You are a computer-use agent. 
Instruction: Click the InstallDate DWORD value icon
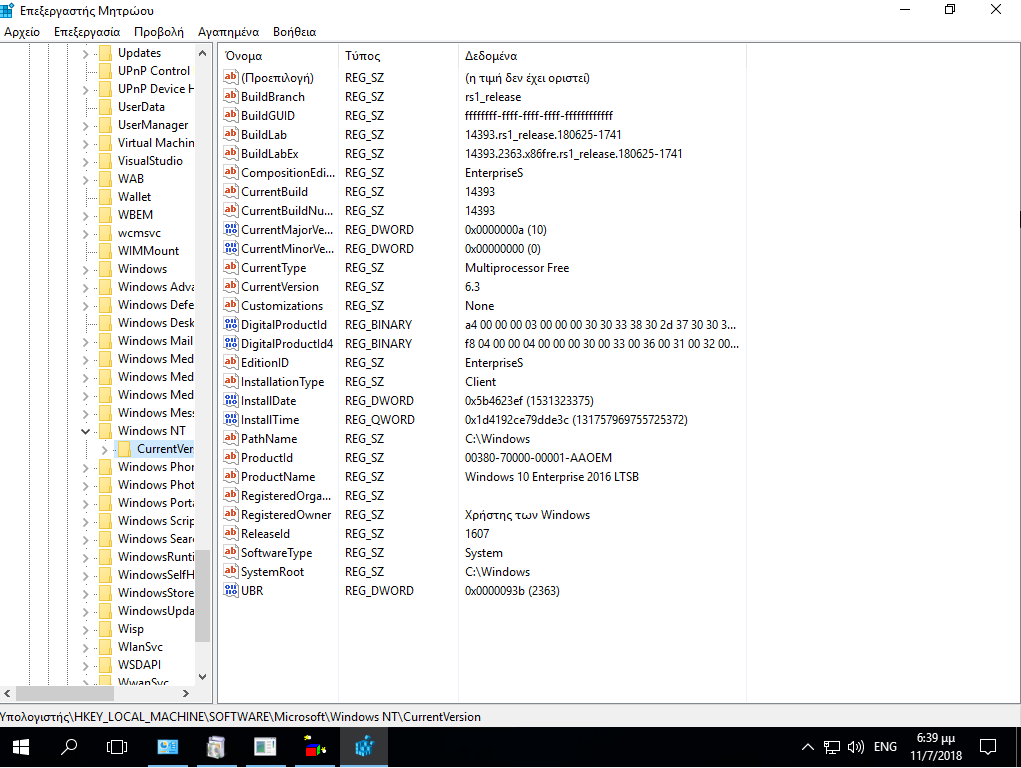pyautogui.click(x=231, y=401)
